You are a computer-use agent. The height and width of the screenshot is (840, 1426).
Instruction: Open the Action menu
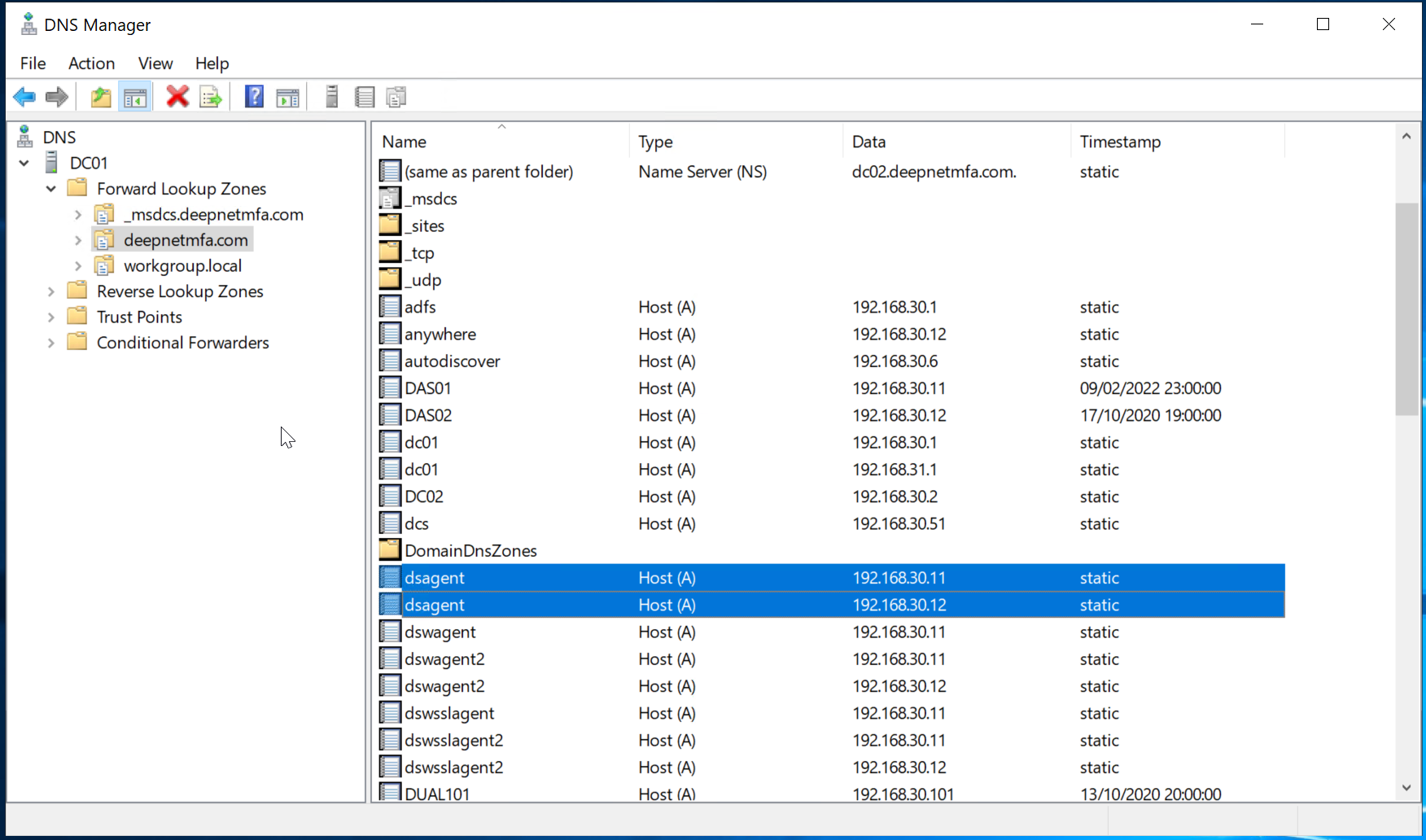91,63
